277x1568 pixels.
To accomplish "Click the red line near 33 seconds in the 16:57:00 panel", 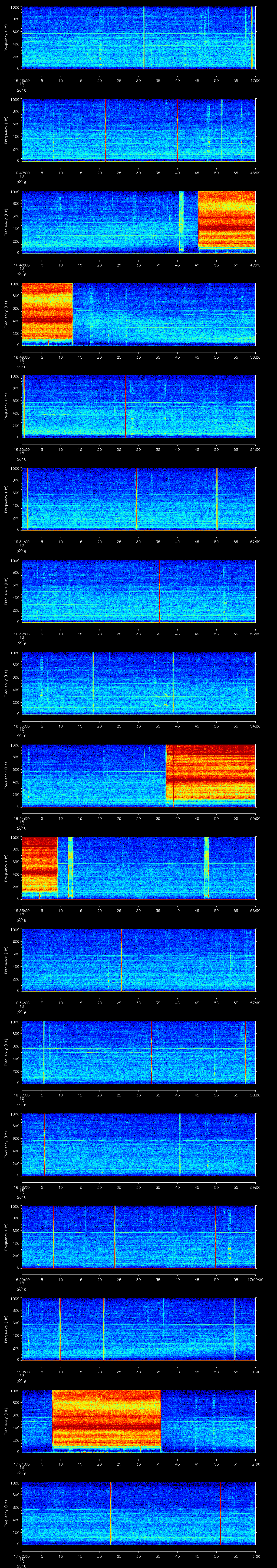I will pos(151,1052).
